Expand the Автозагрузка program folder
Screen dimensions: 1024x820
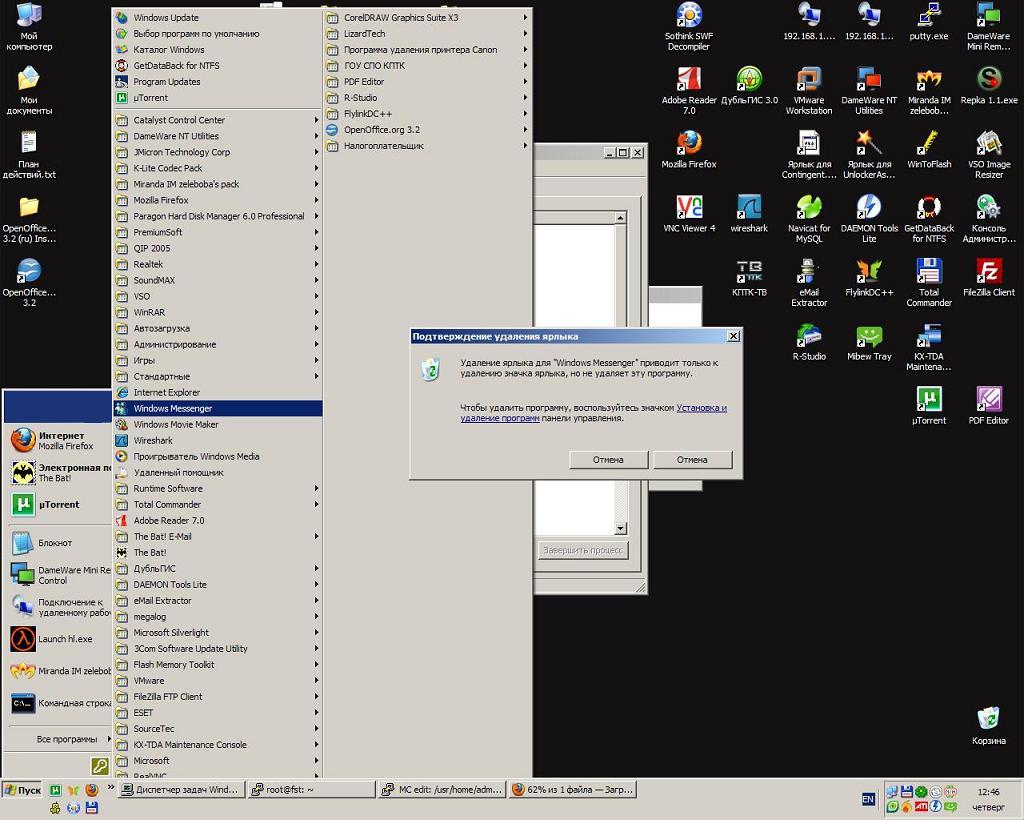pyautogui.click(x=217, y=328)
